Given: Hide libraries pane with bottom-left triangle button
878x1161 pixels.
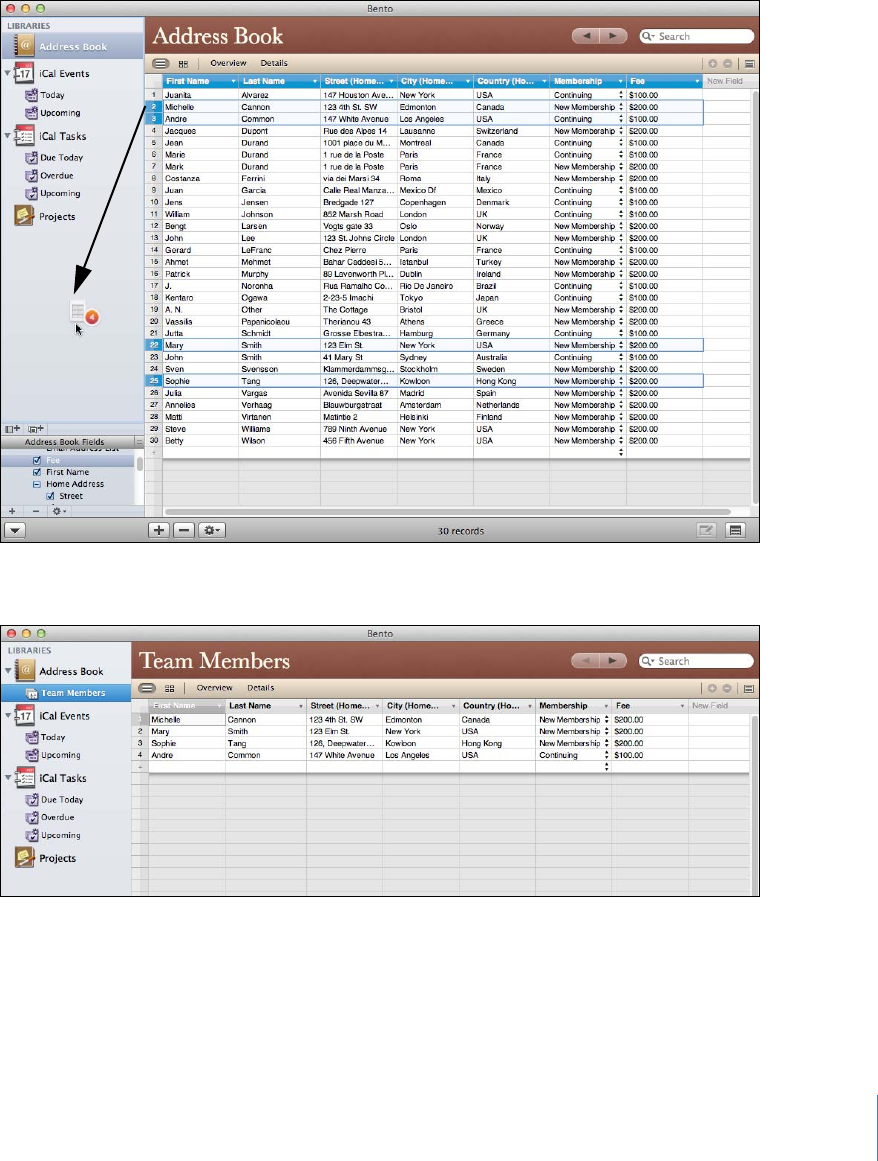Looking at the screenshot, I should coord(16,530).
